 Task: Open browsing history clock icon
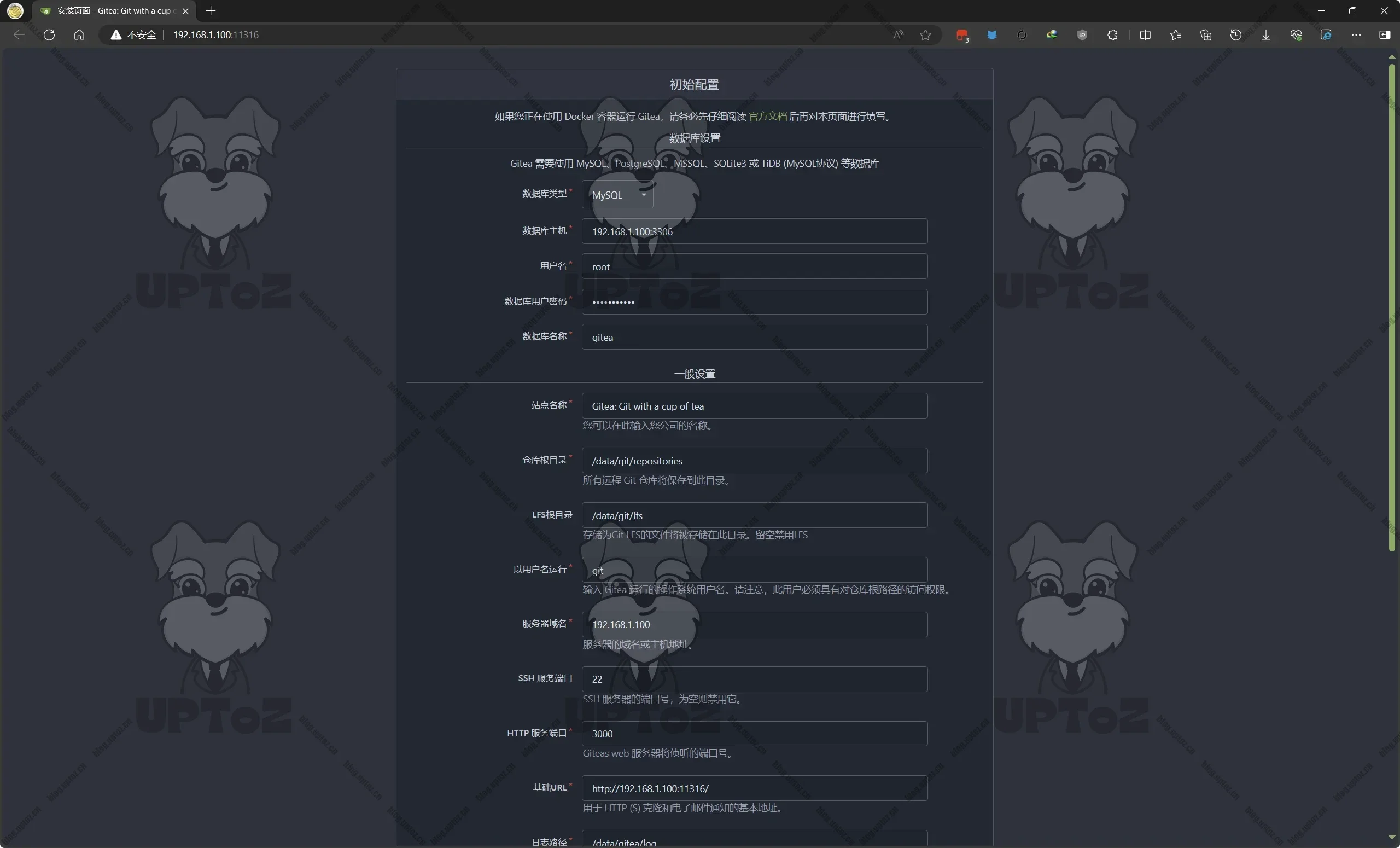click(1236, 34)
